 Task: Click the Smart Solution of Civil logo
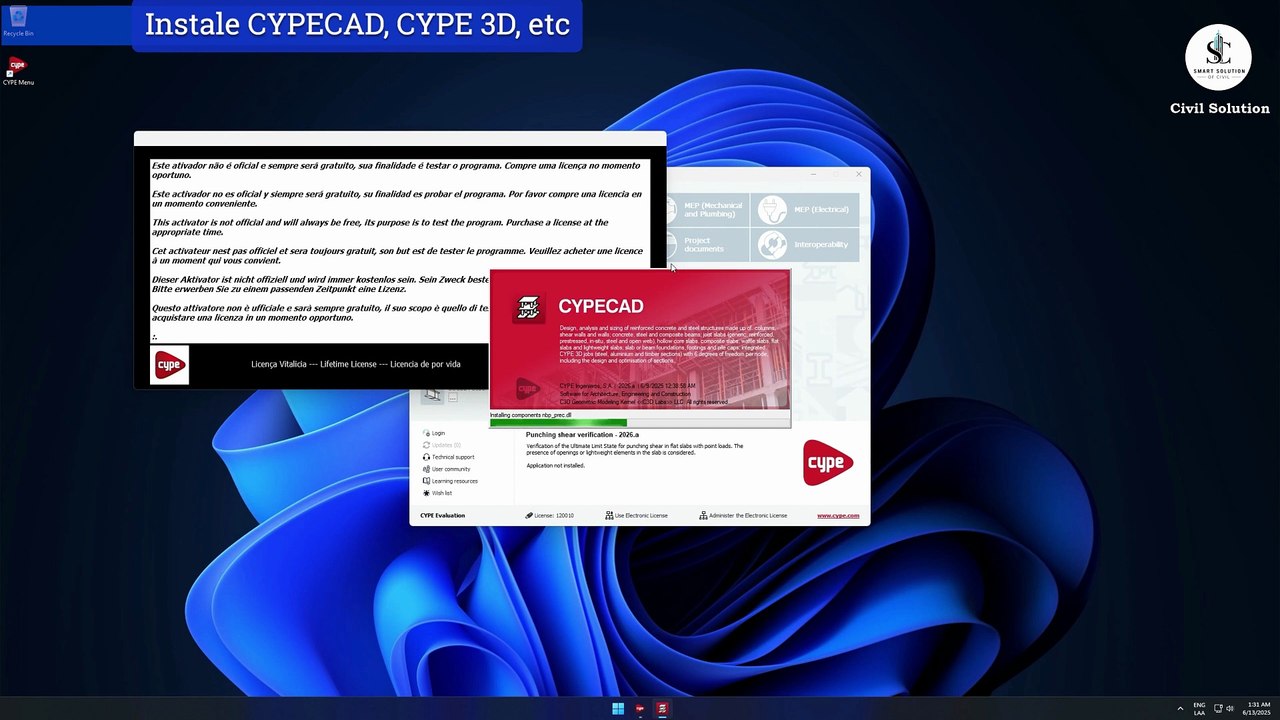pyautogui.click(x=1218, y=58)
